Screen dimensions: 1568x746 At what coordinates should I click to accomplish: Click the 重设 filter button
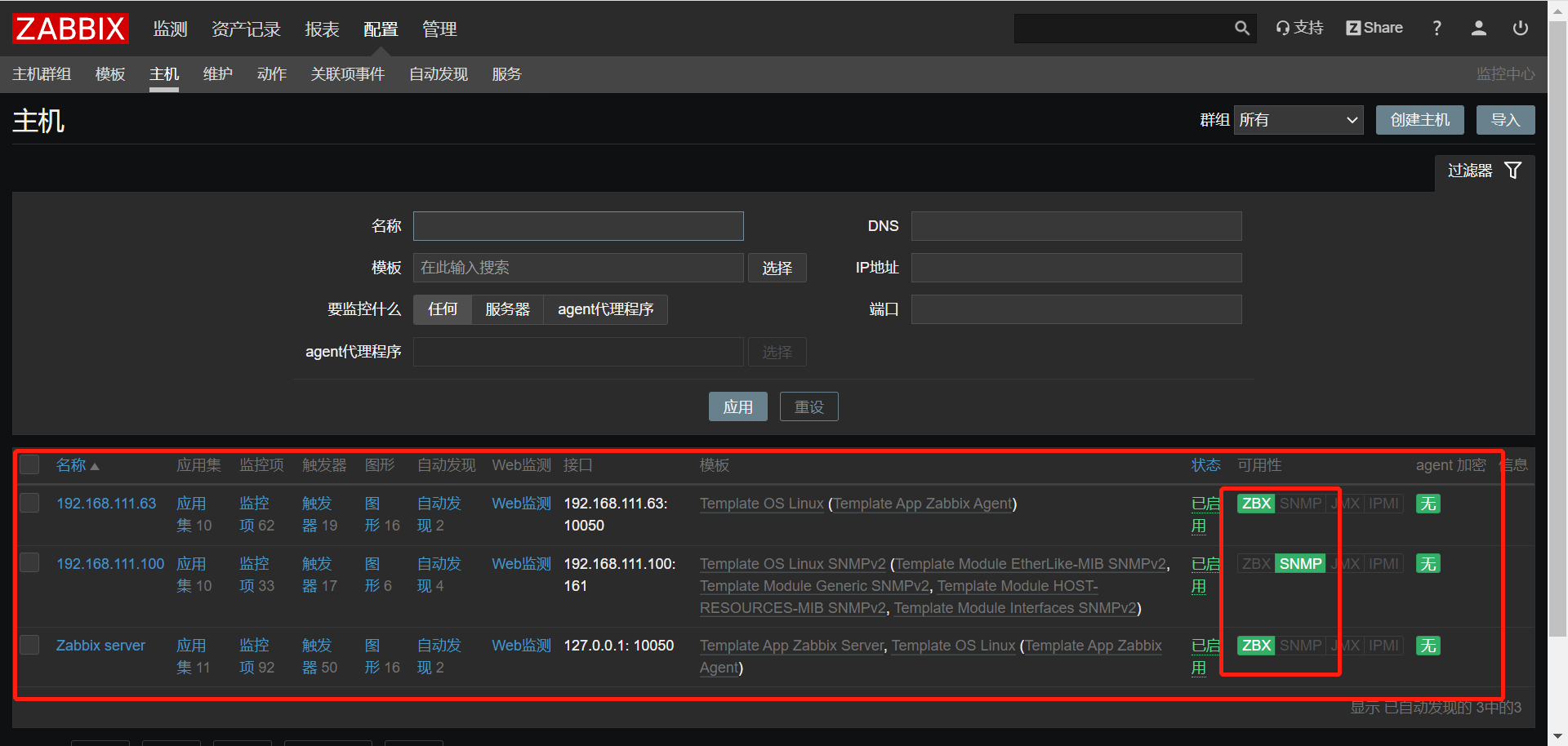pos(809,406)
